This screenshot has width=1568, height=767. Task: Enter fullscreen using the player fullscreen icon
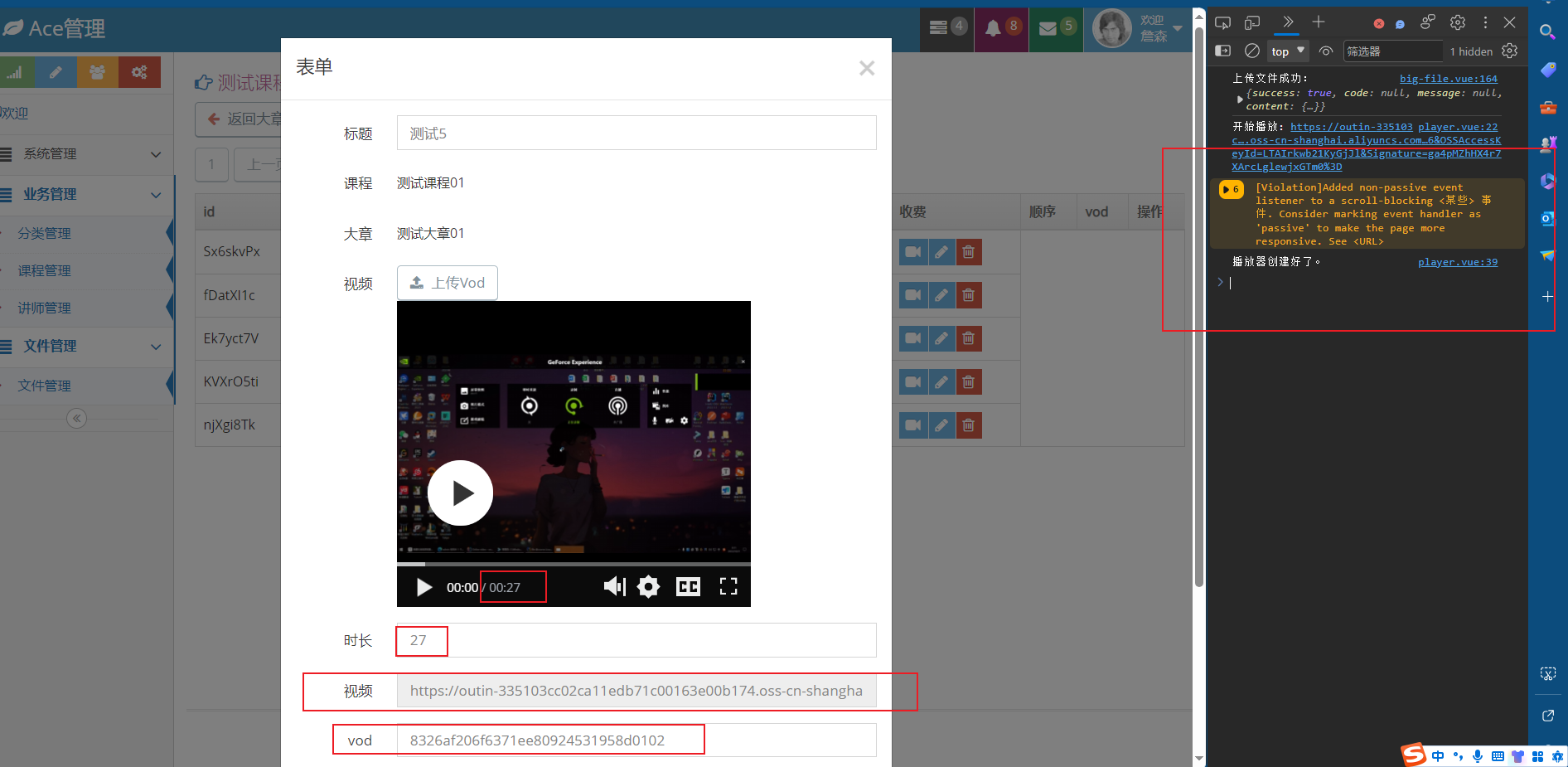[x=728, y=587]
